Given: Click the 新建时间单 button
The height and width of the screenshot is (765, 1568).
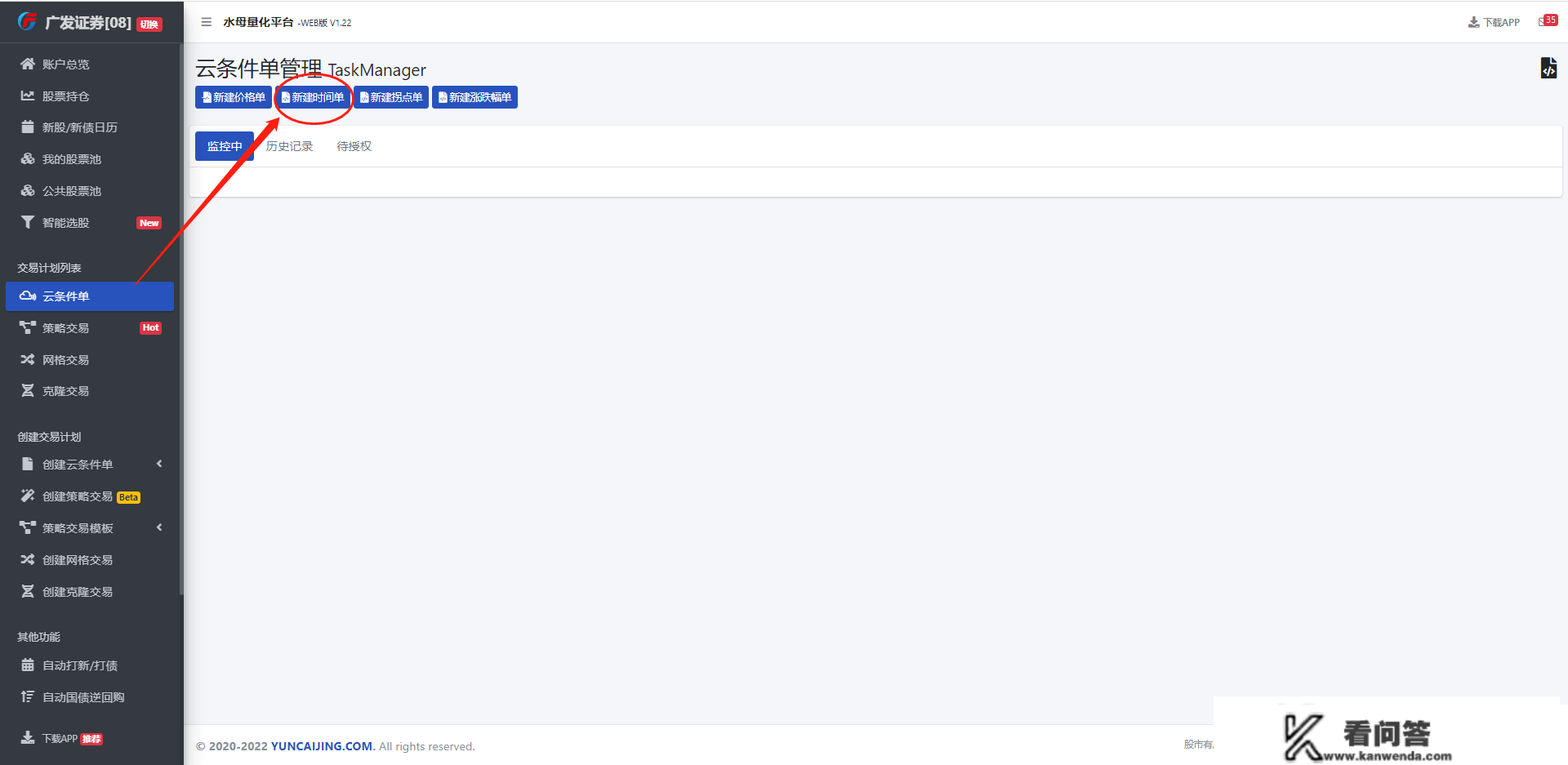Looking at the screenshot, I should pyautogui.click(x=313, y=97).
